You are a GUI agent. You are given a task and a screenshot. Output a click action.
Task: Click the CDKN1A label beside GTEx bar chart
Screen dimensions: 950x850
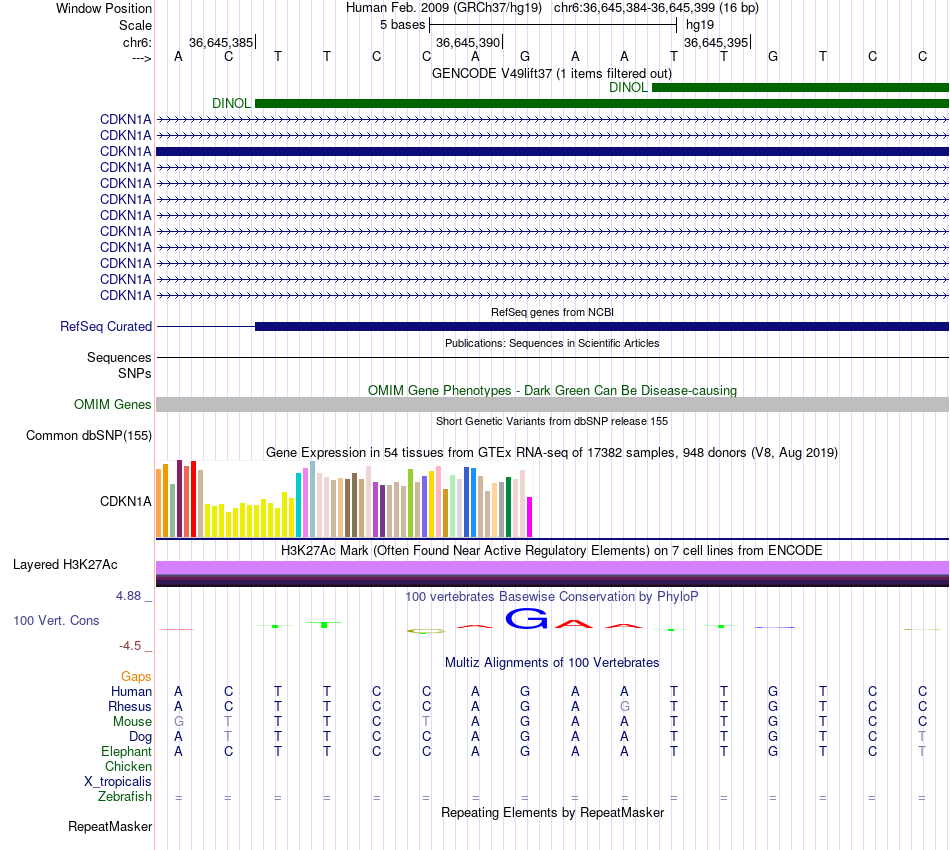pos(125,502)
